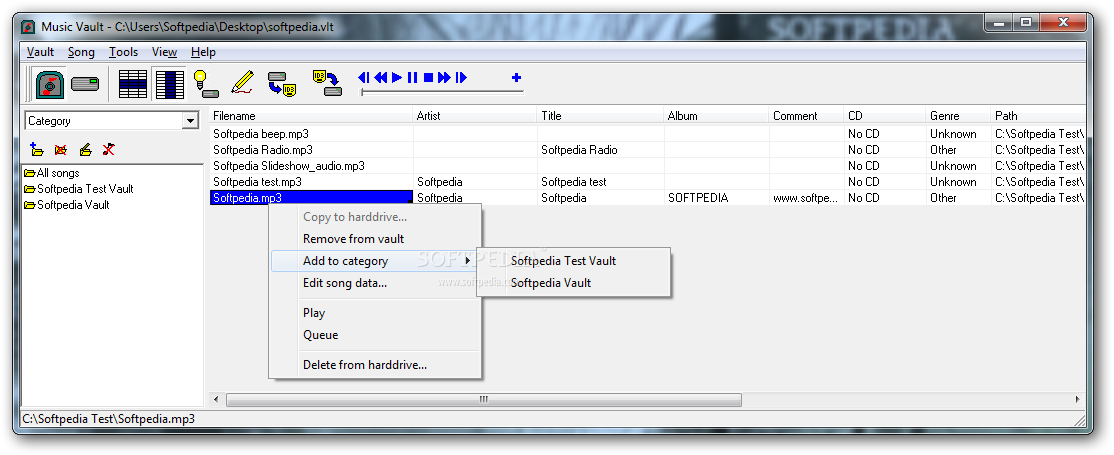The height and width of the screenshot is (455, 1114).
Task: Skip to the previous track
Action: click(x=364, y=77)
